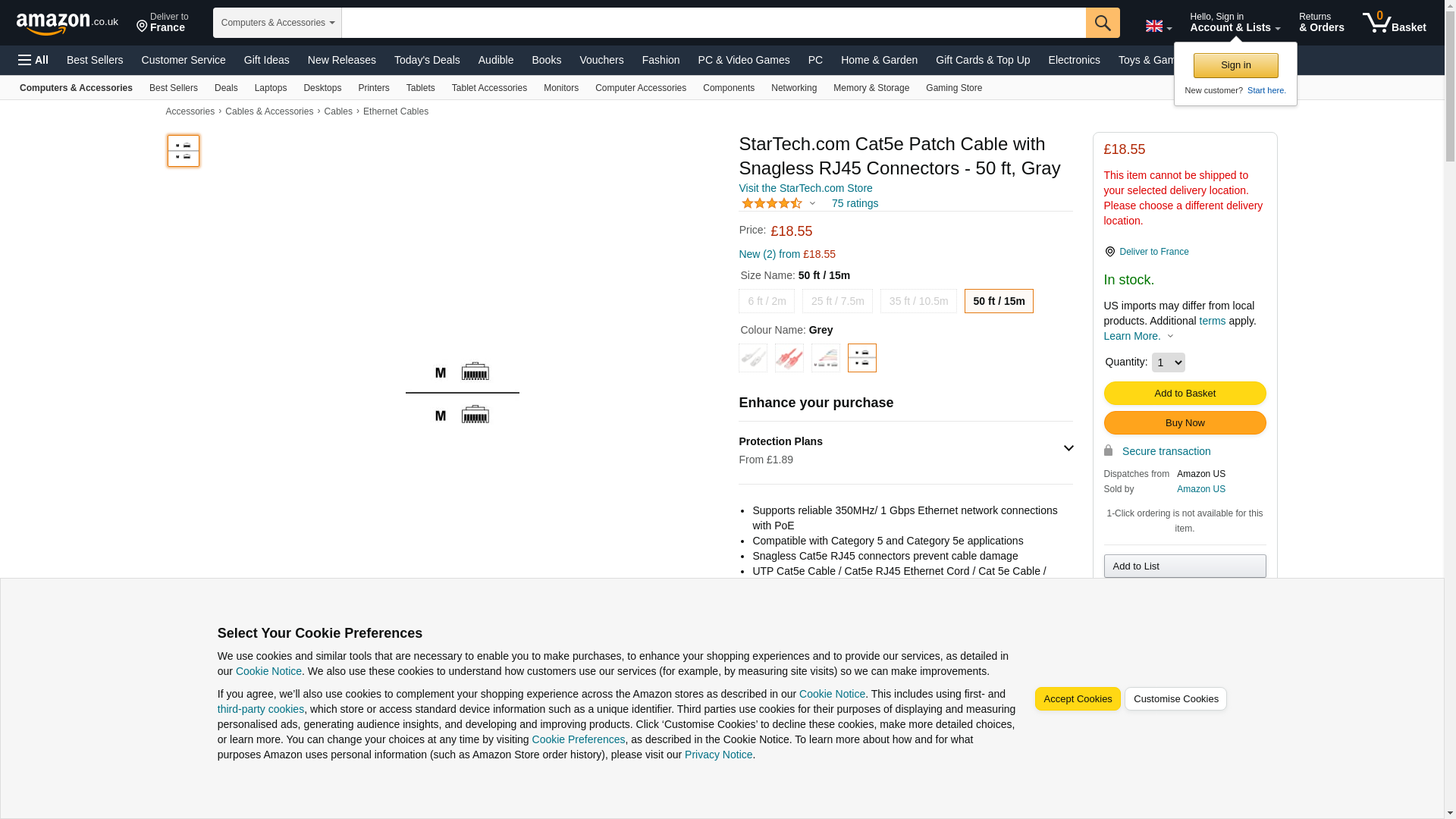This screenshot has height=819, width=1456.
Task: Open the Quantity dropdown
Action: click(1167, 362)
